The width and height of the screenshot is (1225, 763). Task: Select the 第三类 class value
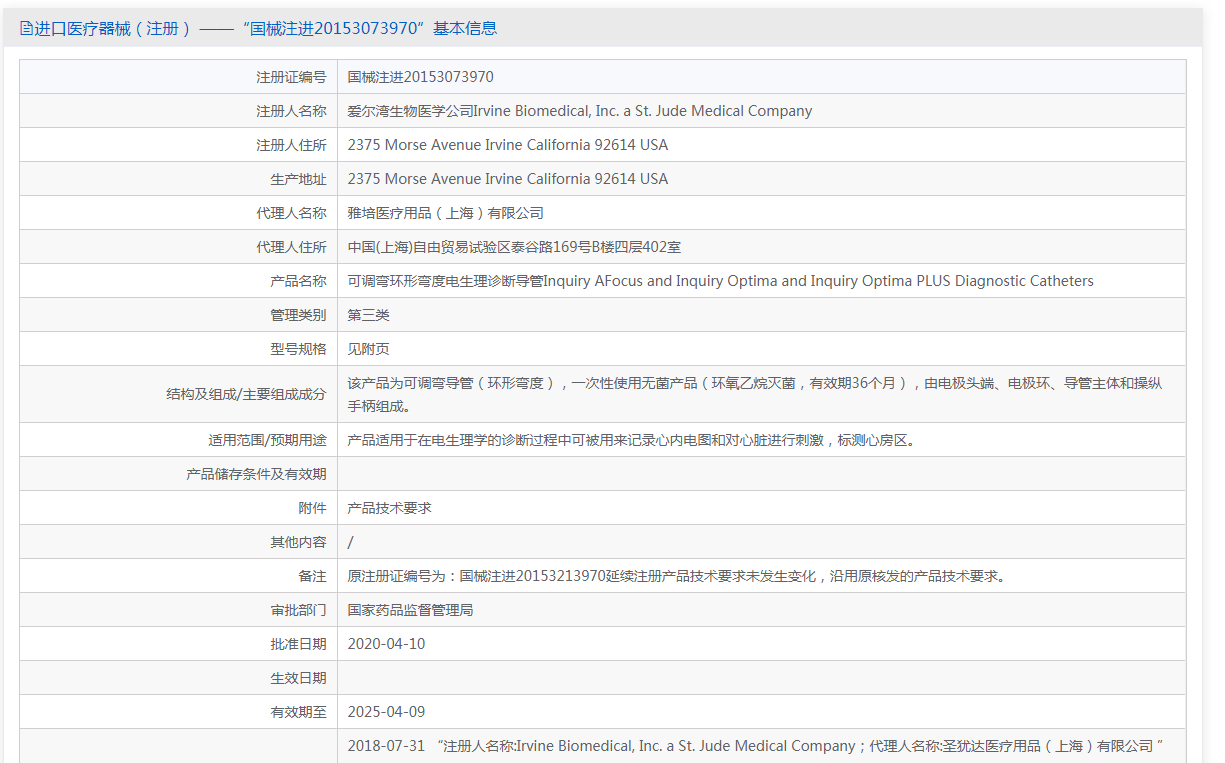tap(368, 315)
